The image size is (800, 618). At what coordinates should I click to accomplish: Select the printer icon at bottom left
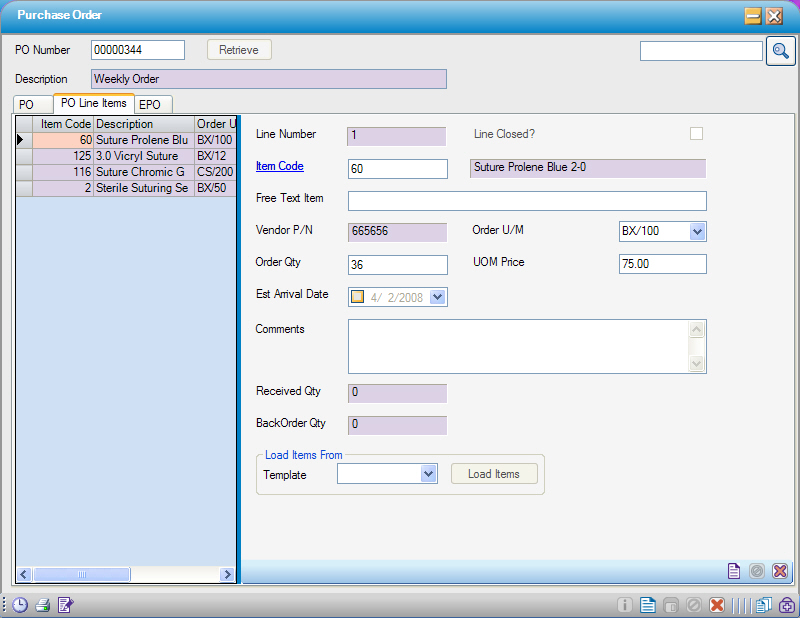pos(41,605)
